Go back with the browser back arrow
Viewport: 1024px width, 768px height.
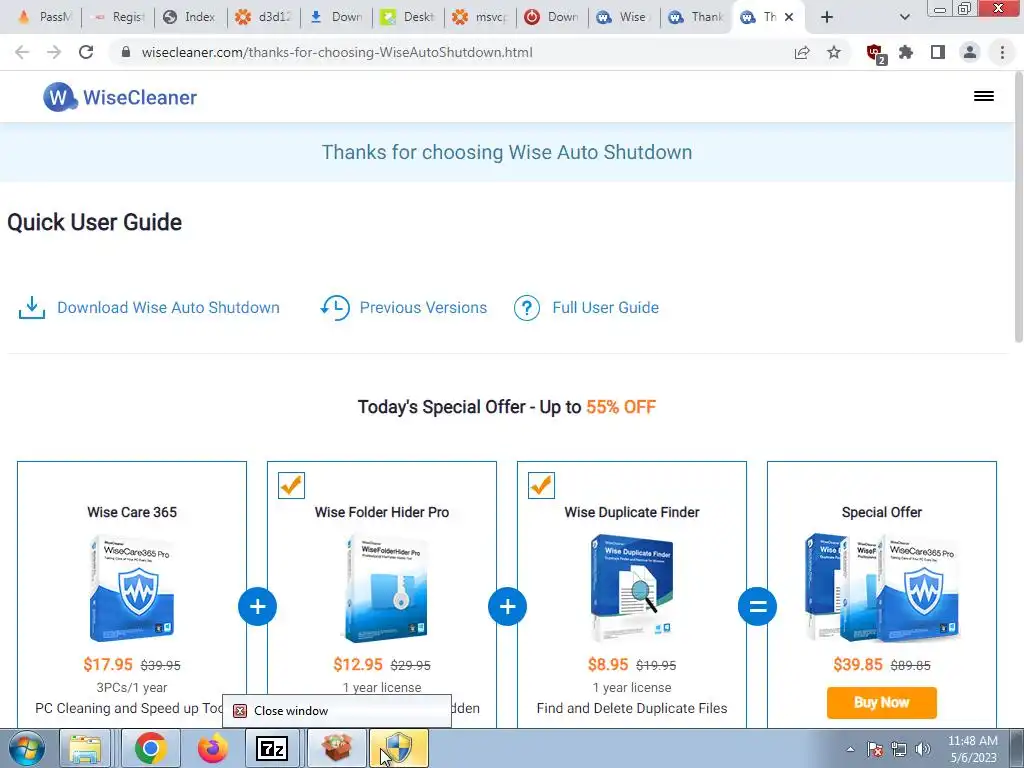[22, 52]
